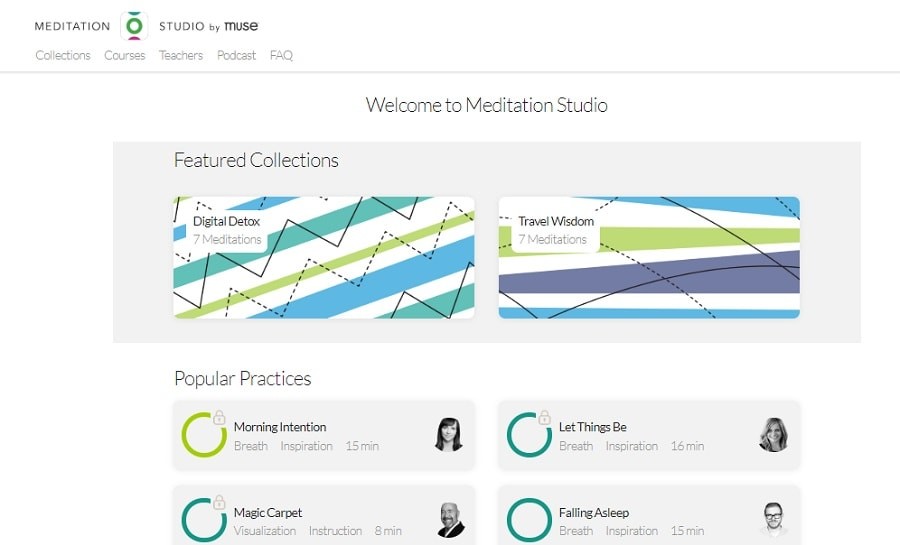Open the FAQ link
Viewport: 900px width, 545px height.
(x=281, y=55)
